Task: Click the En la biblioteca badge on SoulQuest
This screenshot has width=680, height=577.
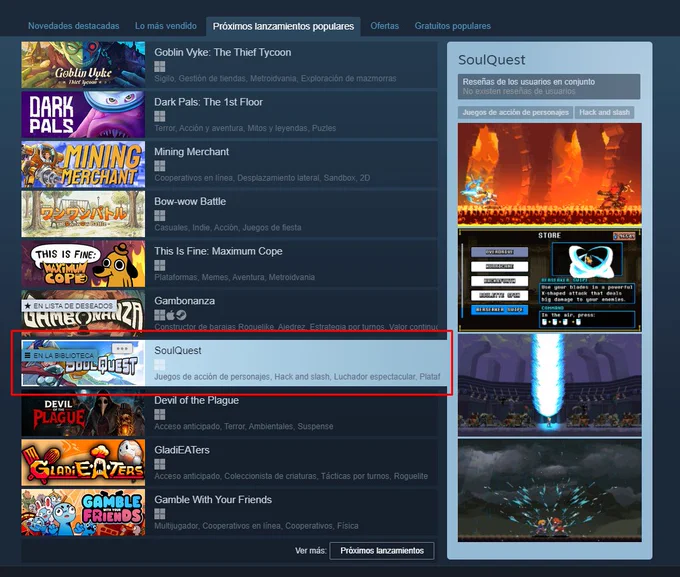Action: coord(59,355)
